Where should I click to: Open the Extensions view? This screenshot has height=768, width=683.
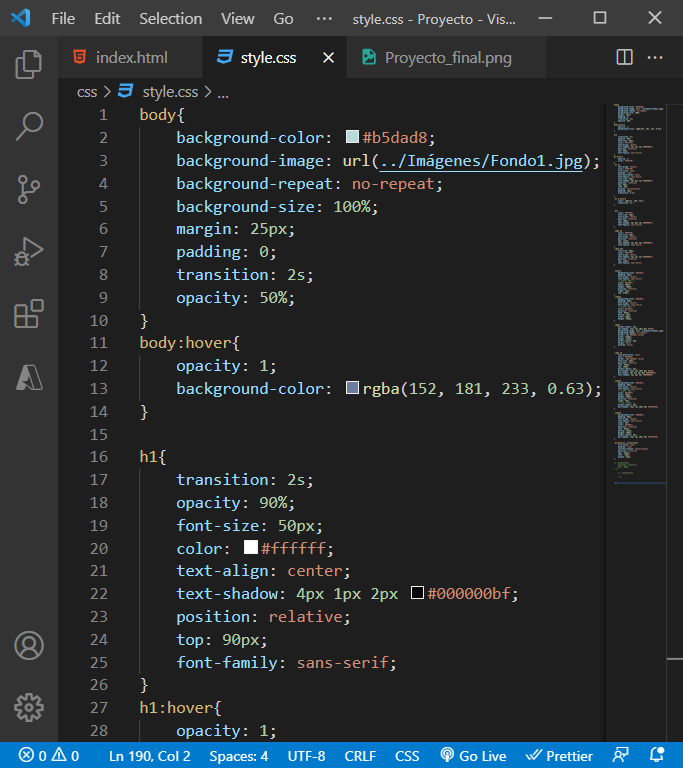(x=28, y=314)
